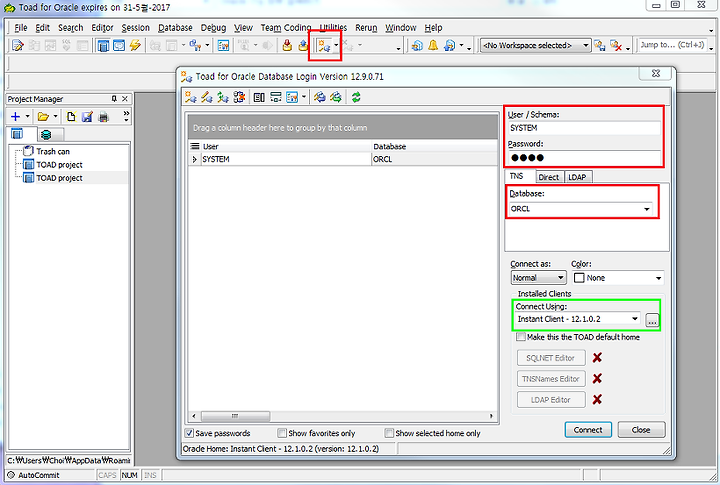This screenshot has width=720, height=485.
Task: Click the LDAP Editor button
Action: click(551, 400)
